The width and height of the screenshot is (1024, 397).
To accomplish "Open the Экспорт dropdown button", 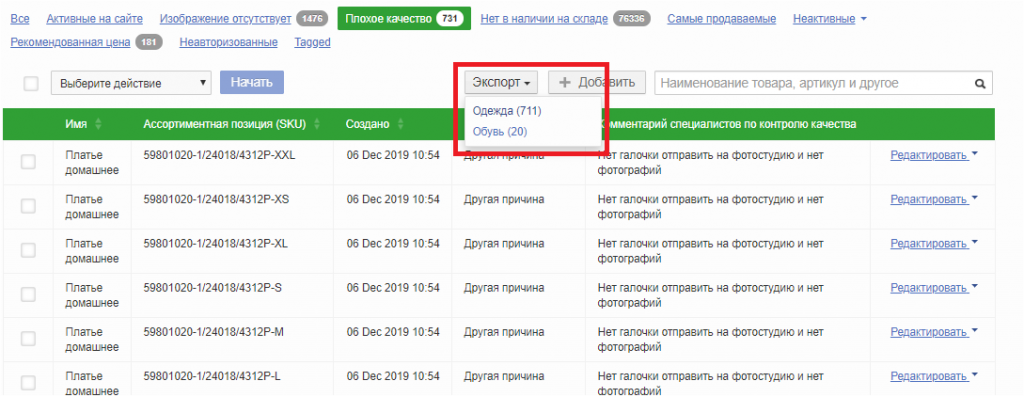I will (501, 83).
